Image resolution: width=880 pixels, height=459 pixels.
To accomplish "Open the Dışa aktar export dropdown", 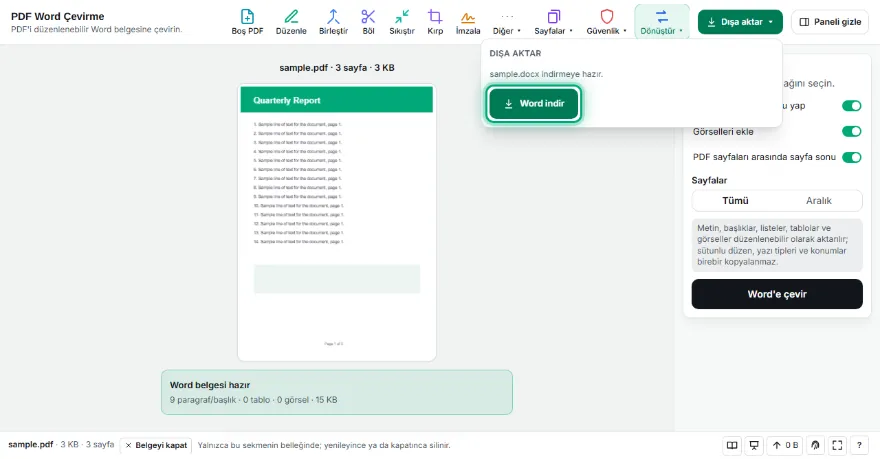I will pos(740,22).
